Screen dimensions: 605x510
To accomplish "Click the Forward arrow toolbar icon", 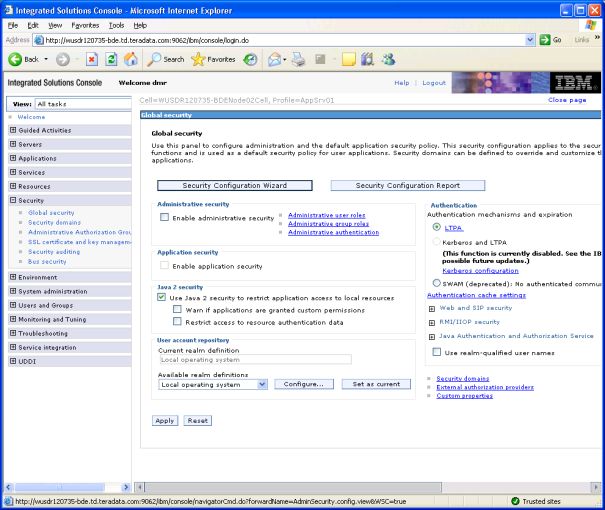I will [63, 59].
